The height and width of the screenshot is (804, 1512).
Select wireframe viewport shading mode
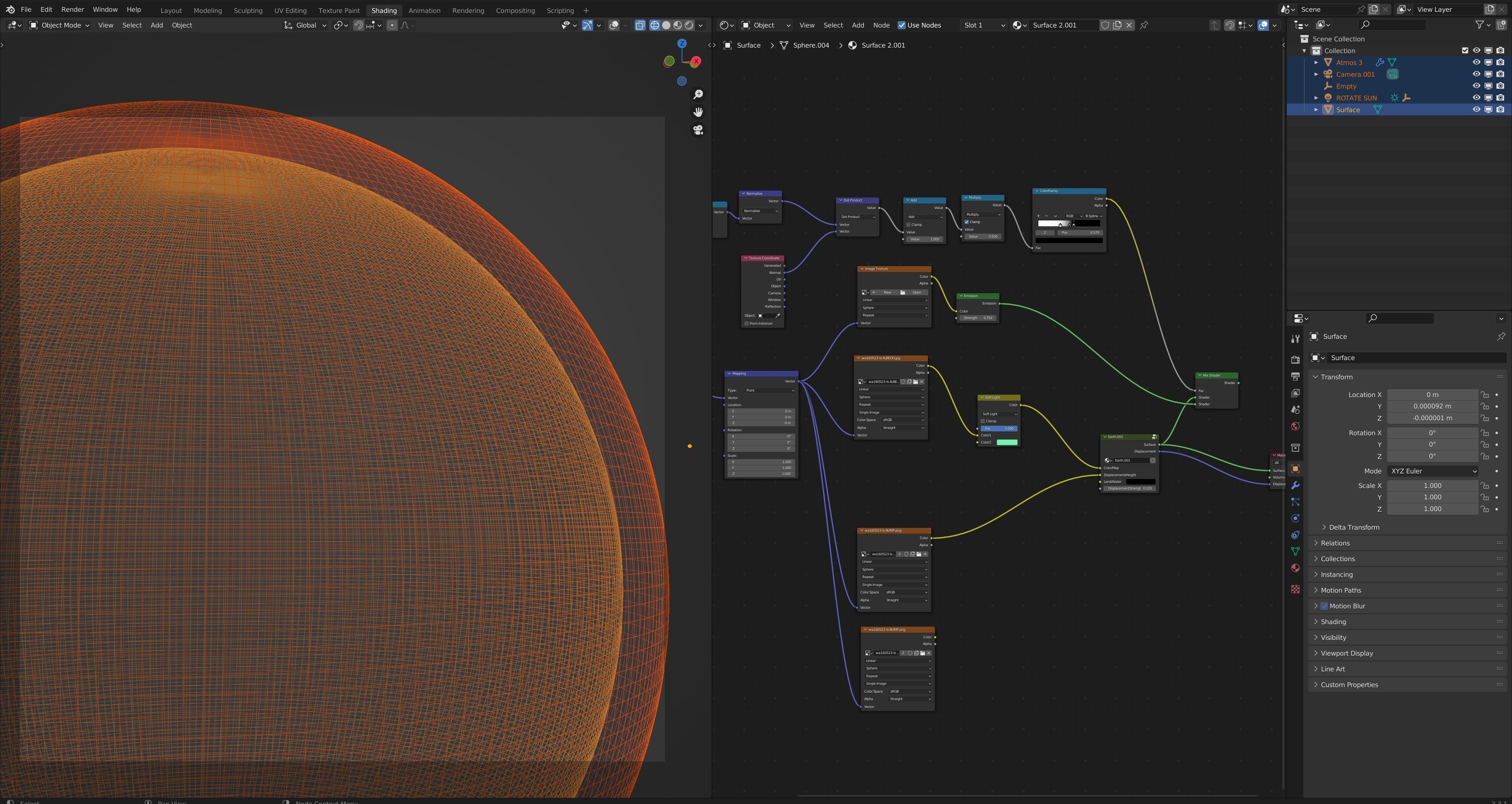[654, 25]
